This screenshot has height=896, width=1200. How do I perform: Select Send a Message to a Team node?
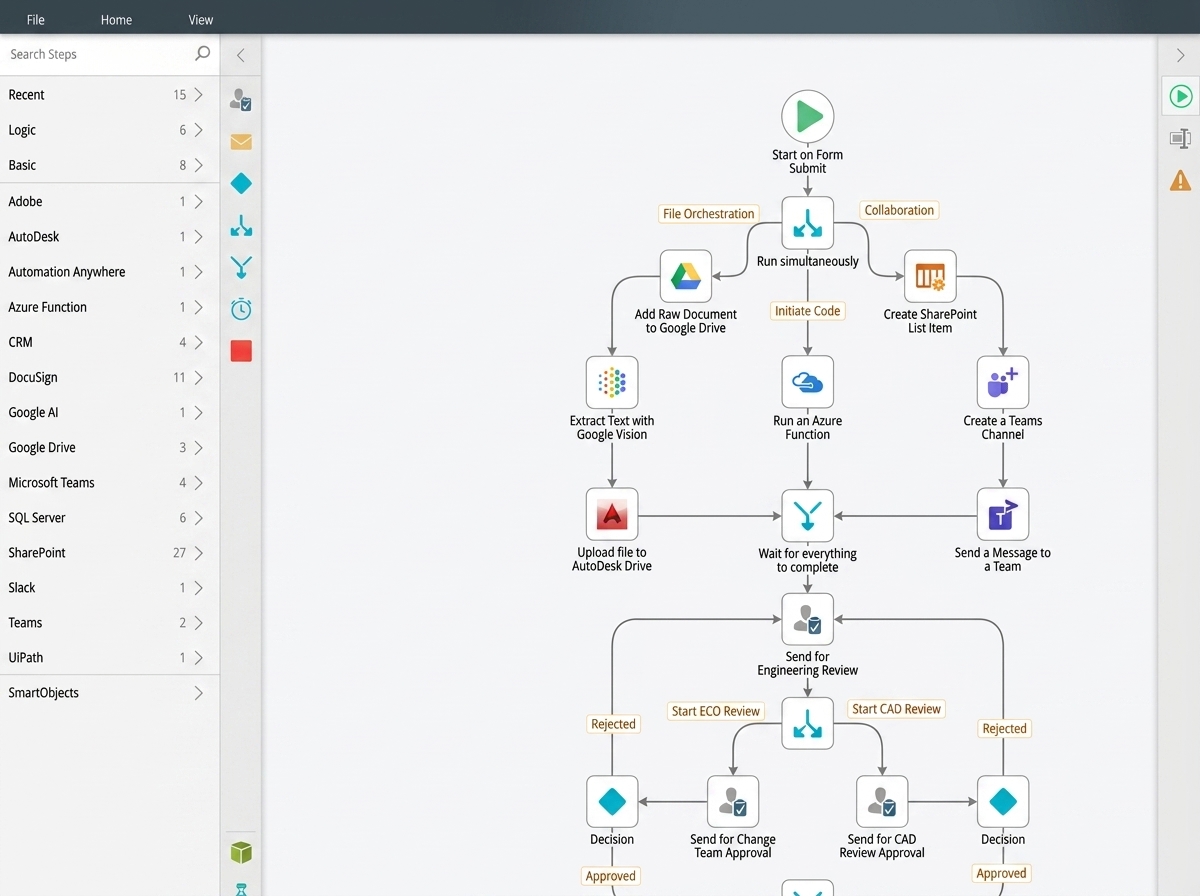(1003, 515)
